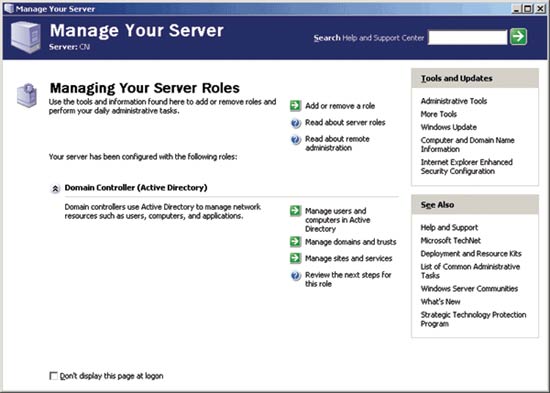Open Administrative Tools link
The width and height of the screenshot is (550, 393).
[454, 101]
